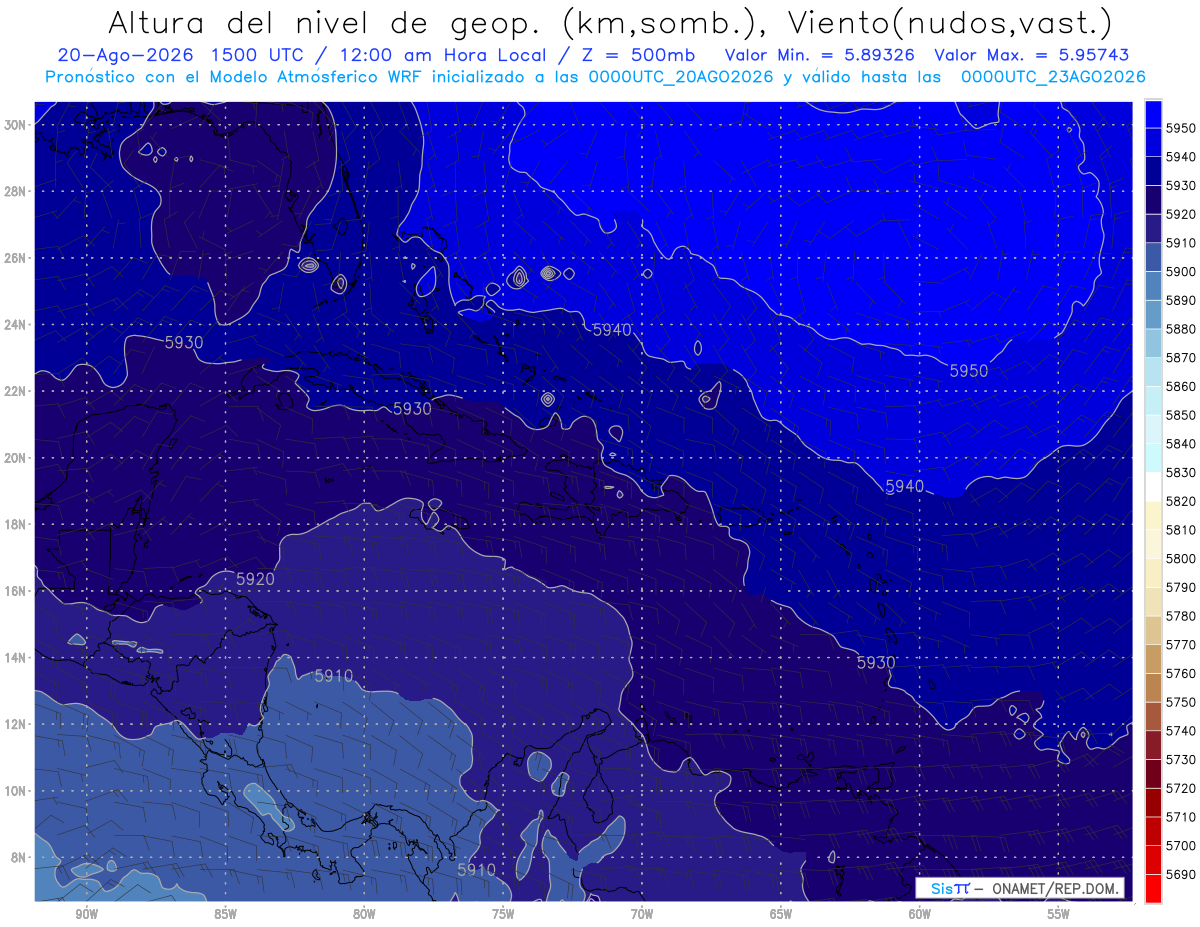Click the '5710' colorbar tick label
Screen dimensions: 1200x927
pyautogui.click(x=1181, y=817)
